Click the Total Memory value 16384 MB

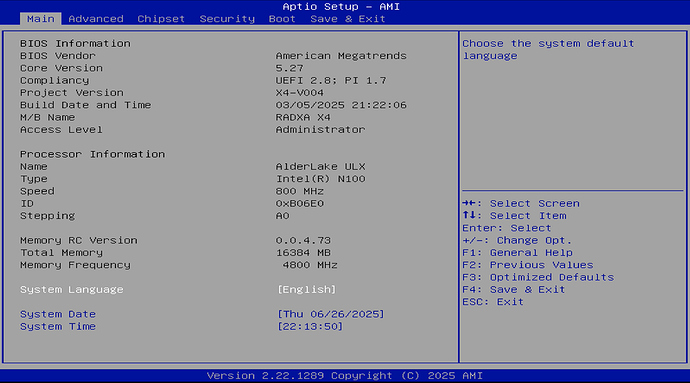(x=303, y=253)
